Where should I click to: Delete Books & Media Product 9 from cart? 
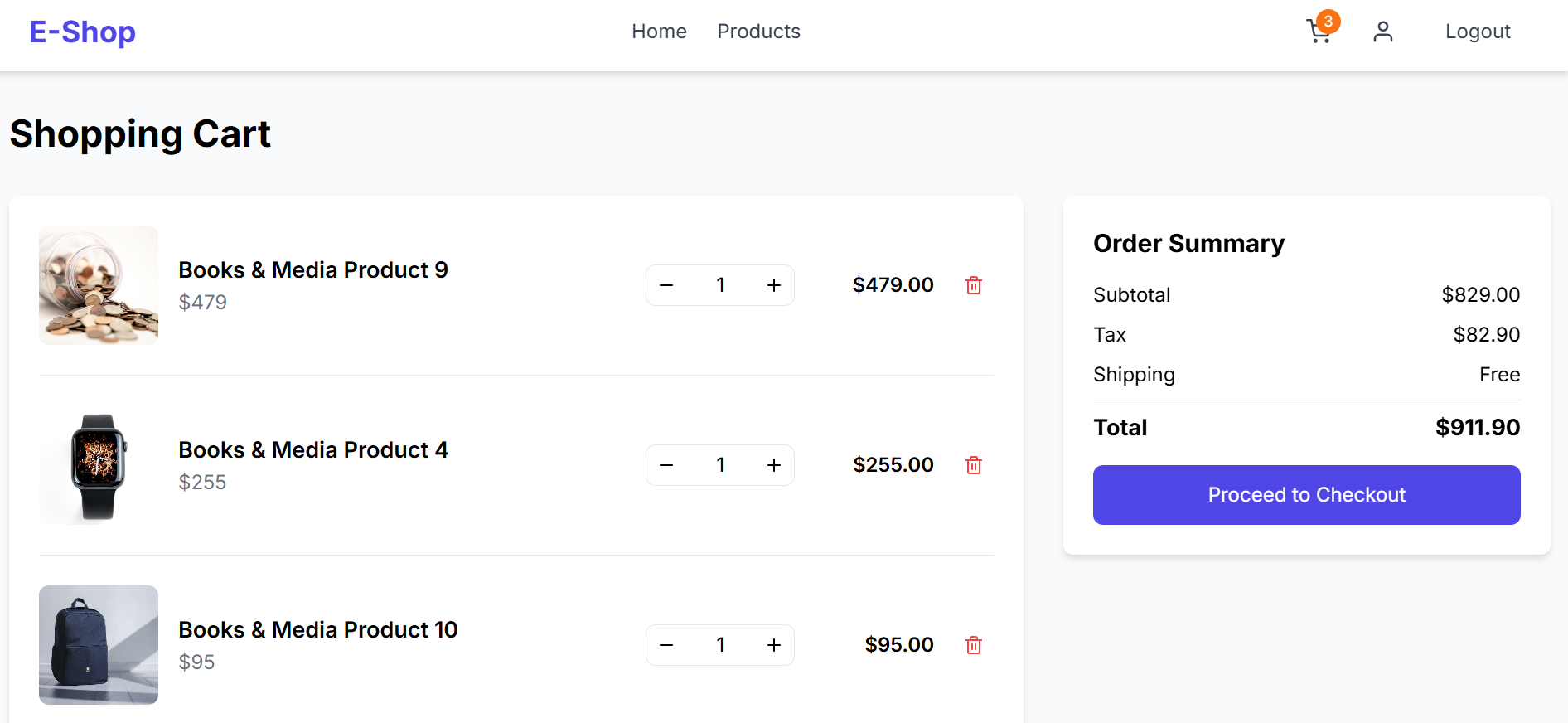[x=974, y=285]
